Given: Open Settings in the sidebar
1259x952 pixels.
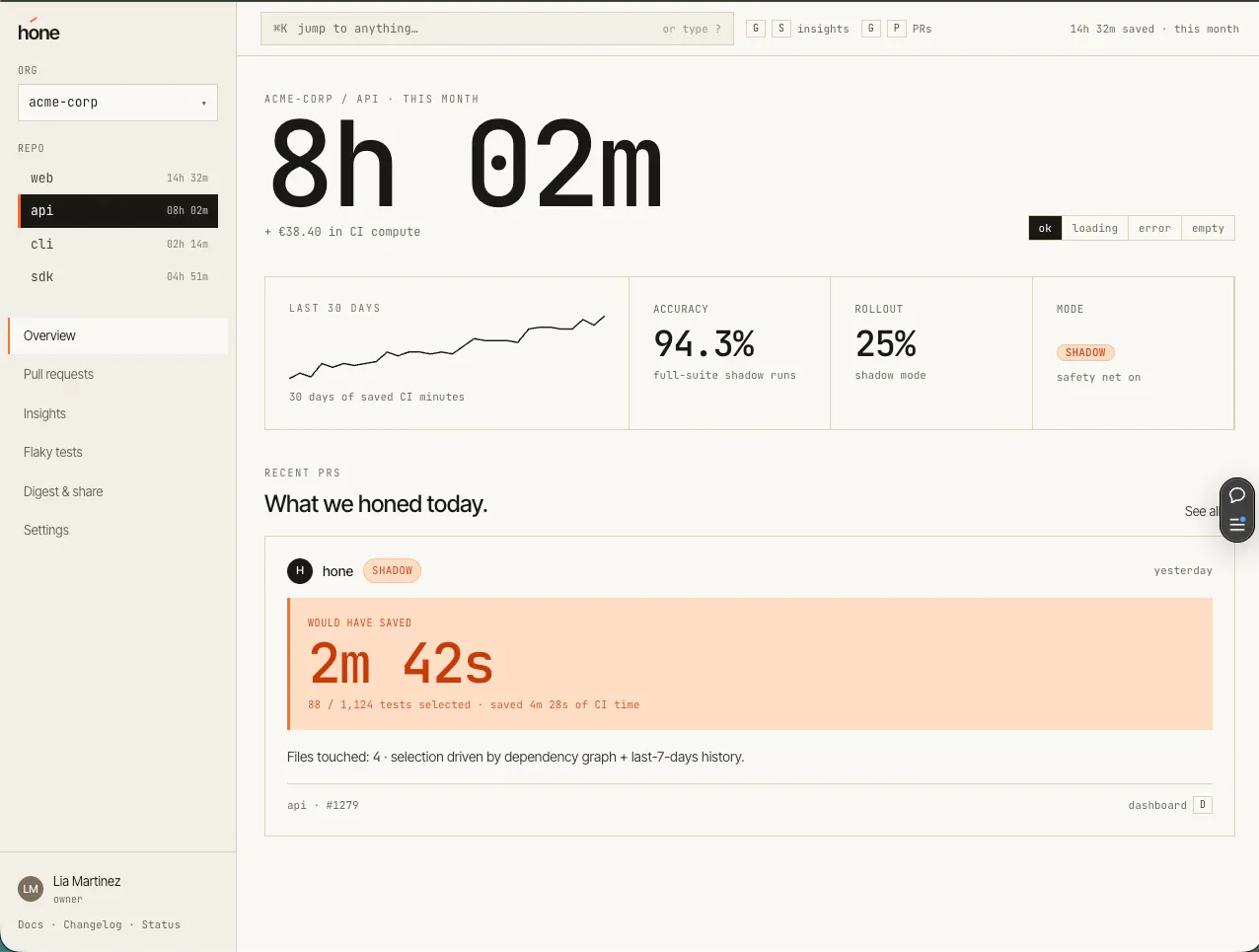Looking at the screenshot, I should point(118,530).
